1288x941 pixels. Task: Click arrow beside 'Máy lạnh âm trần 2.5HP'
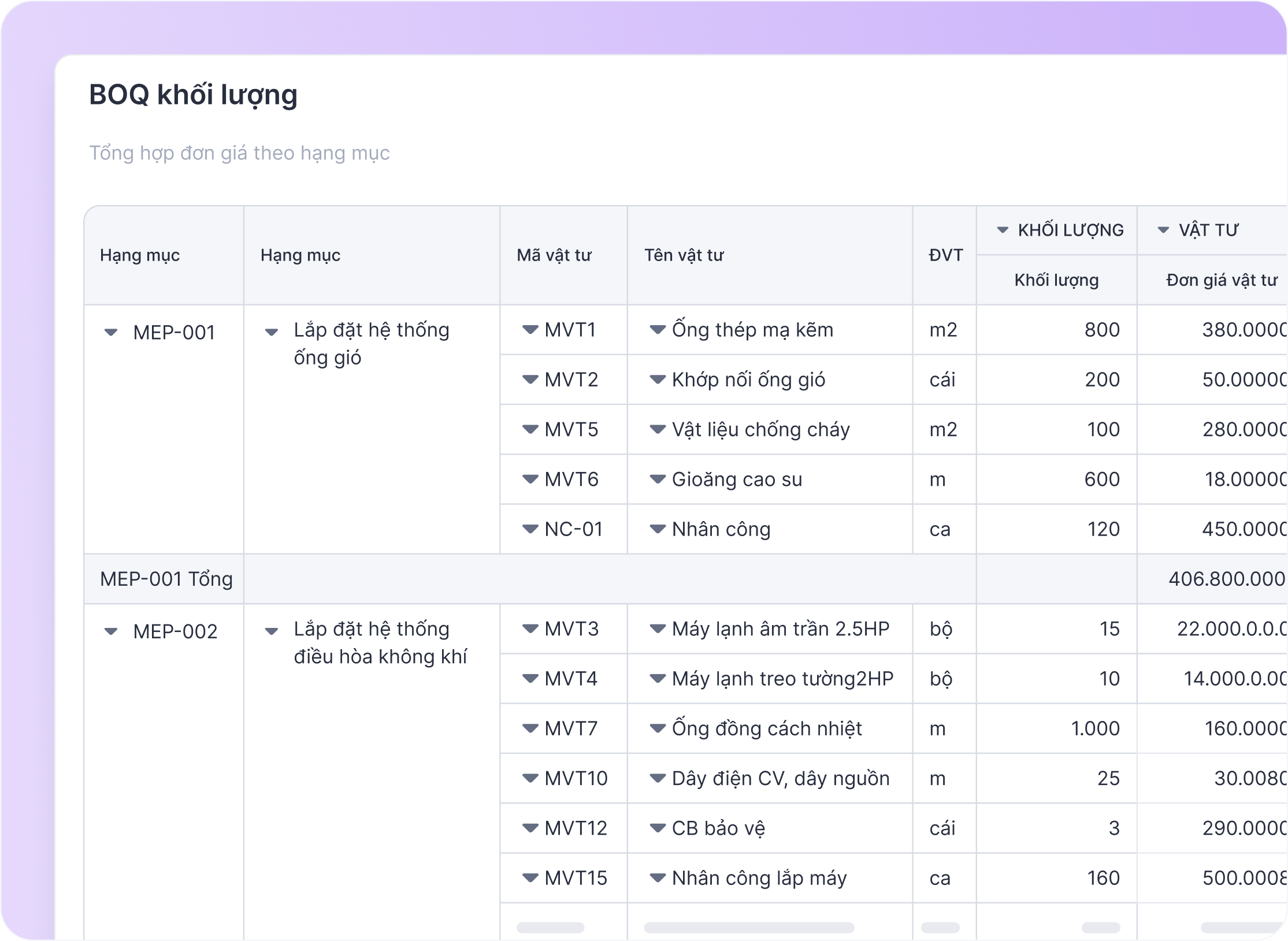tap(658, 629)
